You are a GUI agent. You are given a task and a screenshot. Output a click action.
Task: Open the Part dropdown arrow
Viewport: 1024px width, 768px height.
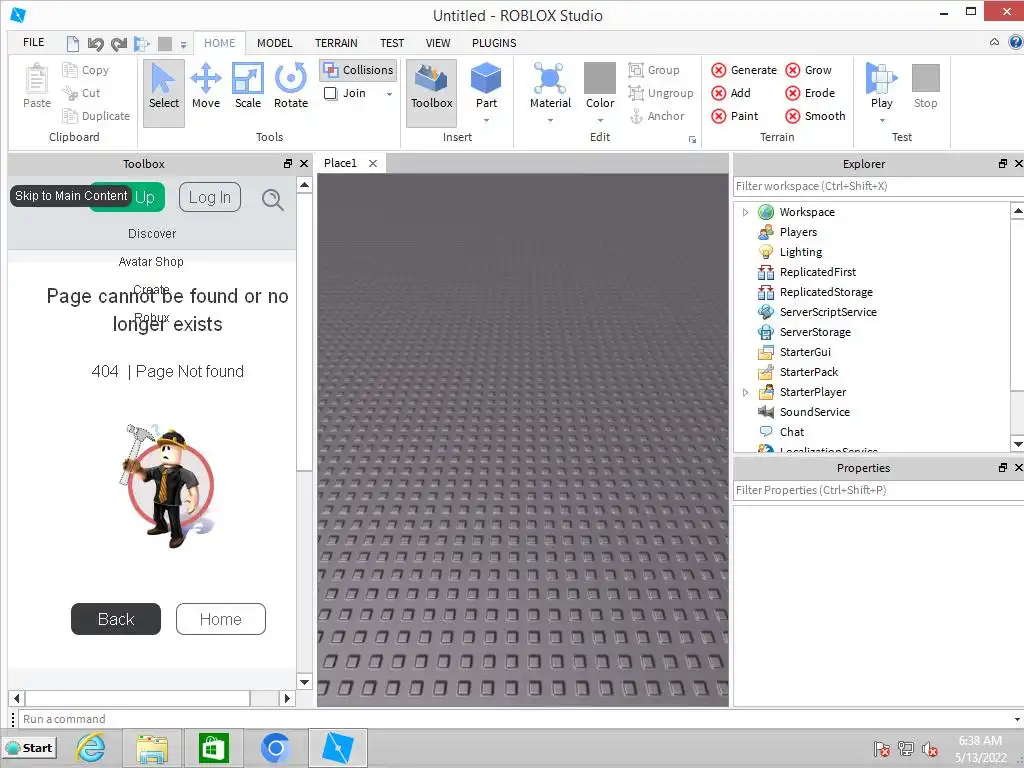pyautogui.click(x=486, y=120)
